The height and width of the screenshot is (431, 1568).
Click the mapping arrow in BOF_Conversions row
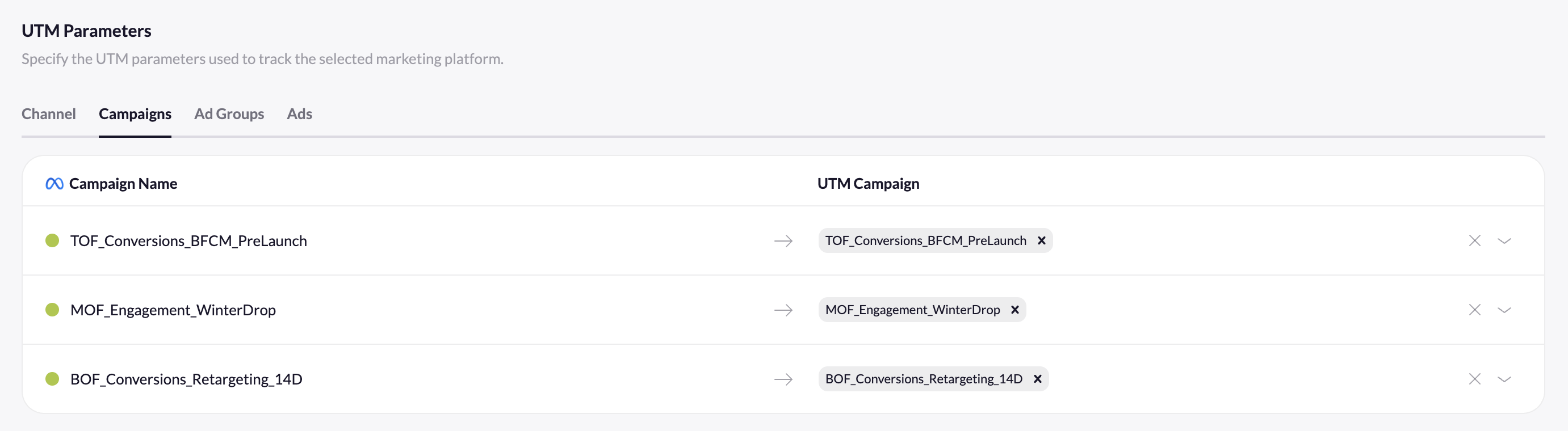point(783,379)
